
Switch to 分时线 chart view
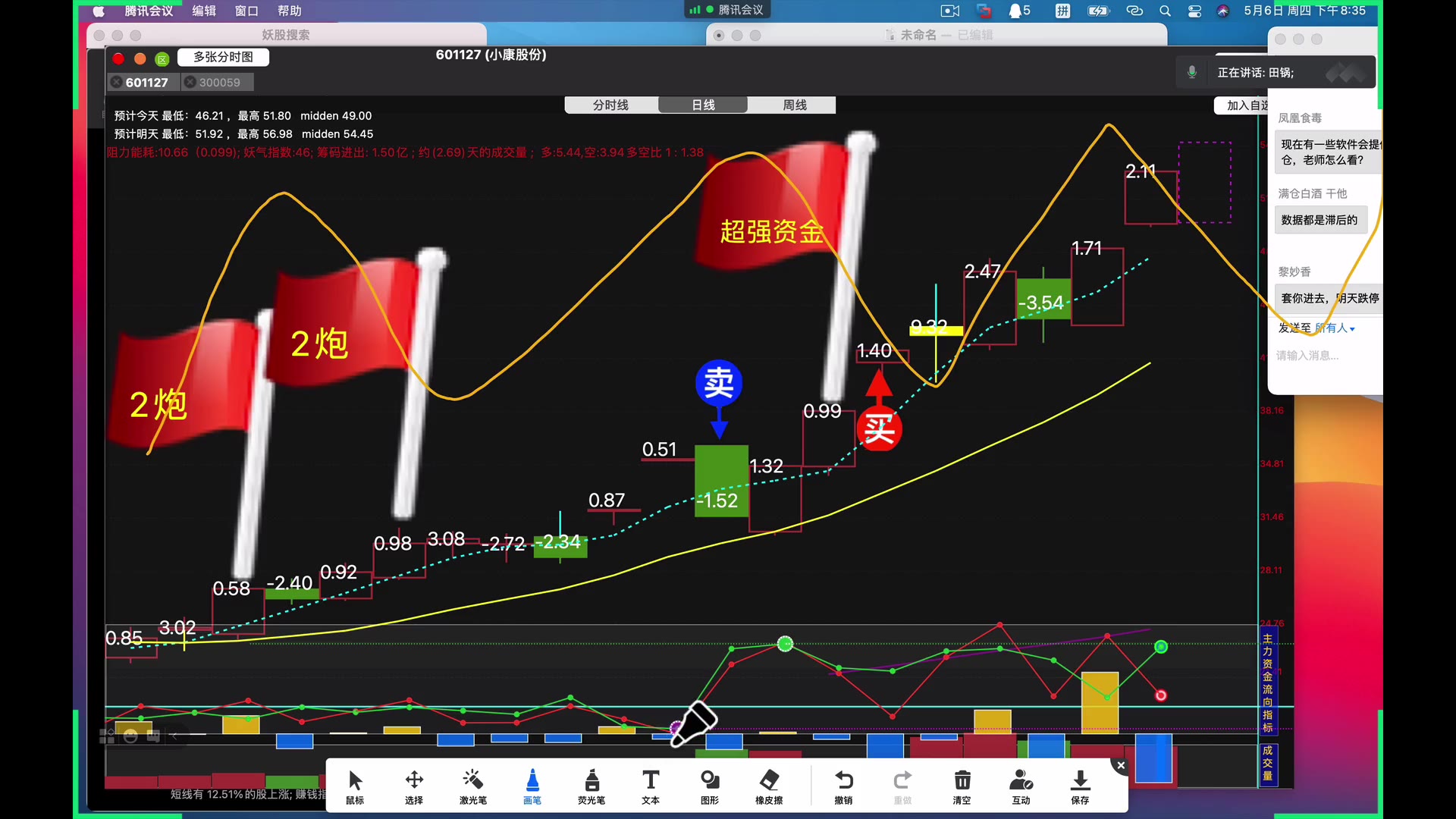pyautogui.click(x=611, y=105)
